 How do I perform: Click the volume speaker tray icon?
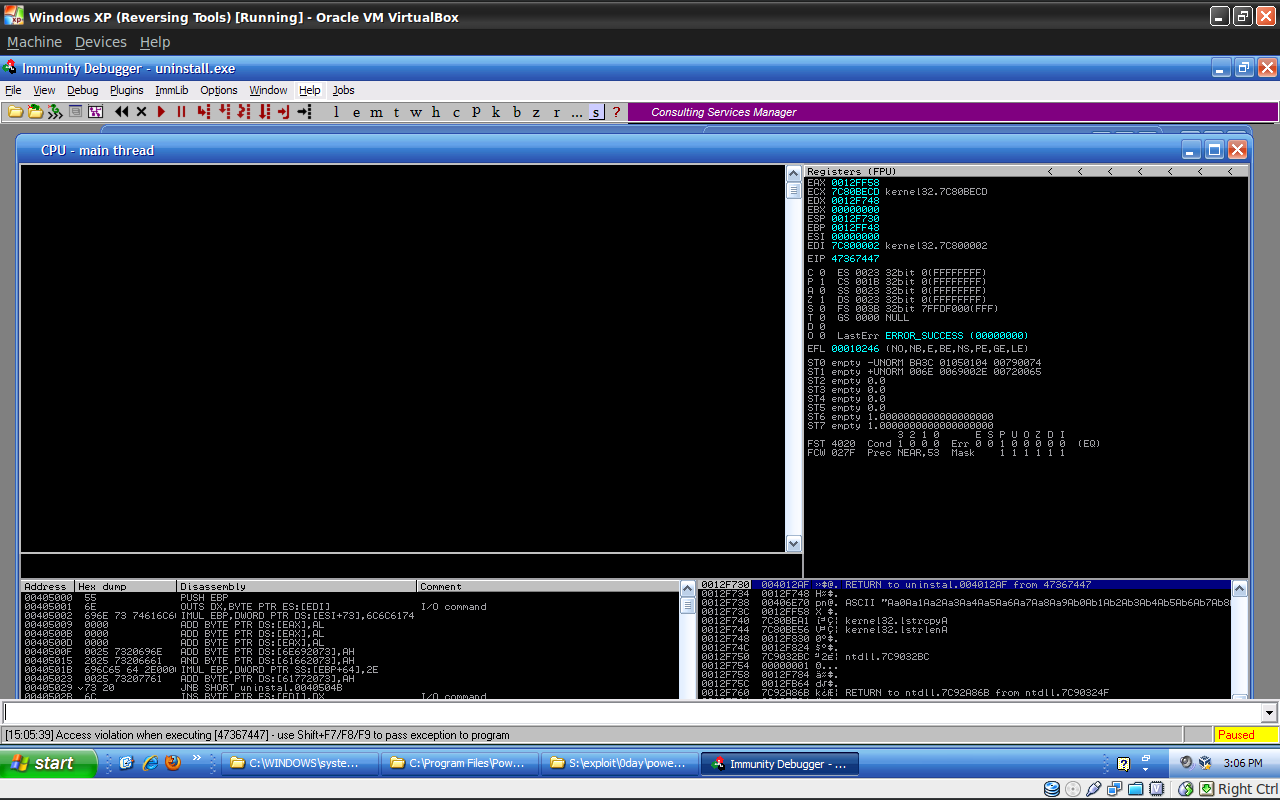tap(1187, 762)
